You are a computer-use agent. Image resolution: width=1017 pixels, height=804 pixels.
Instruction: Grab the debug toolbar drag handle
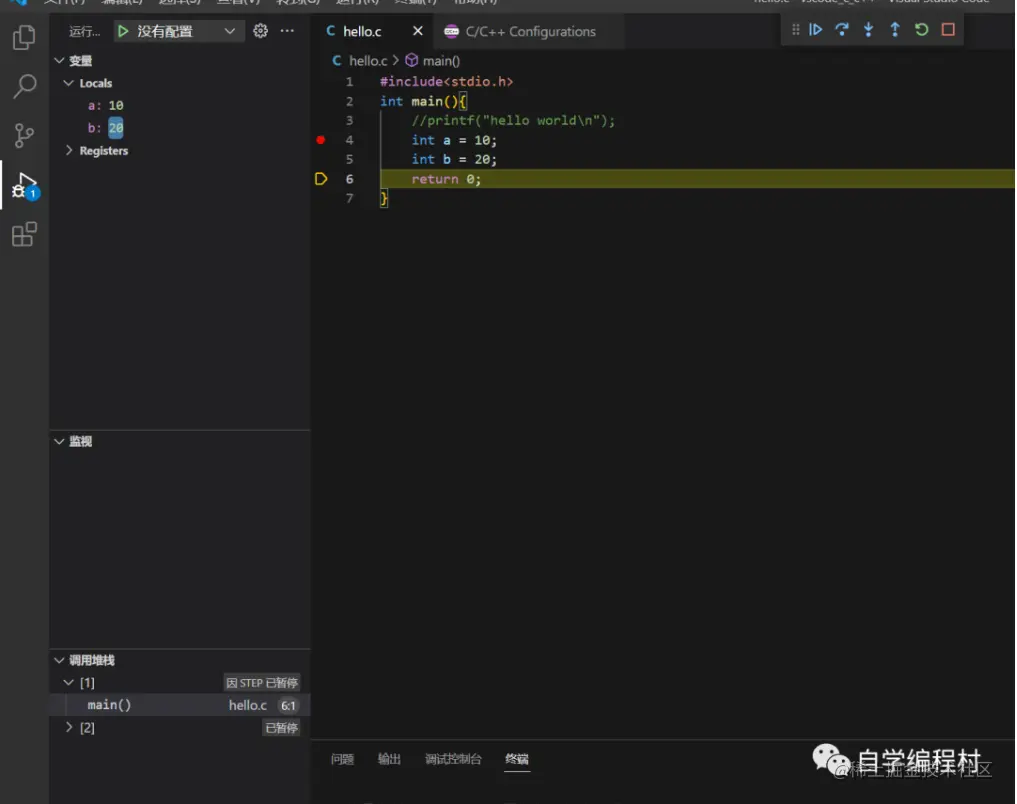795,30
